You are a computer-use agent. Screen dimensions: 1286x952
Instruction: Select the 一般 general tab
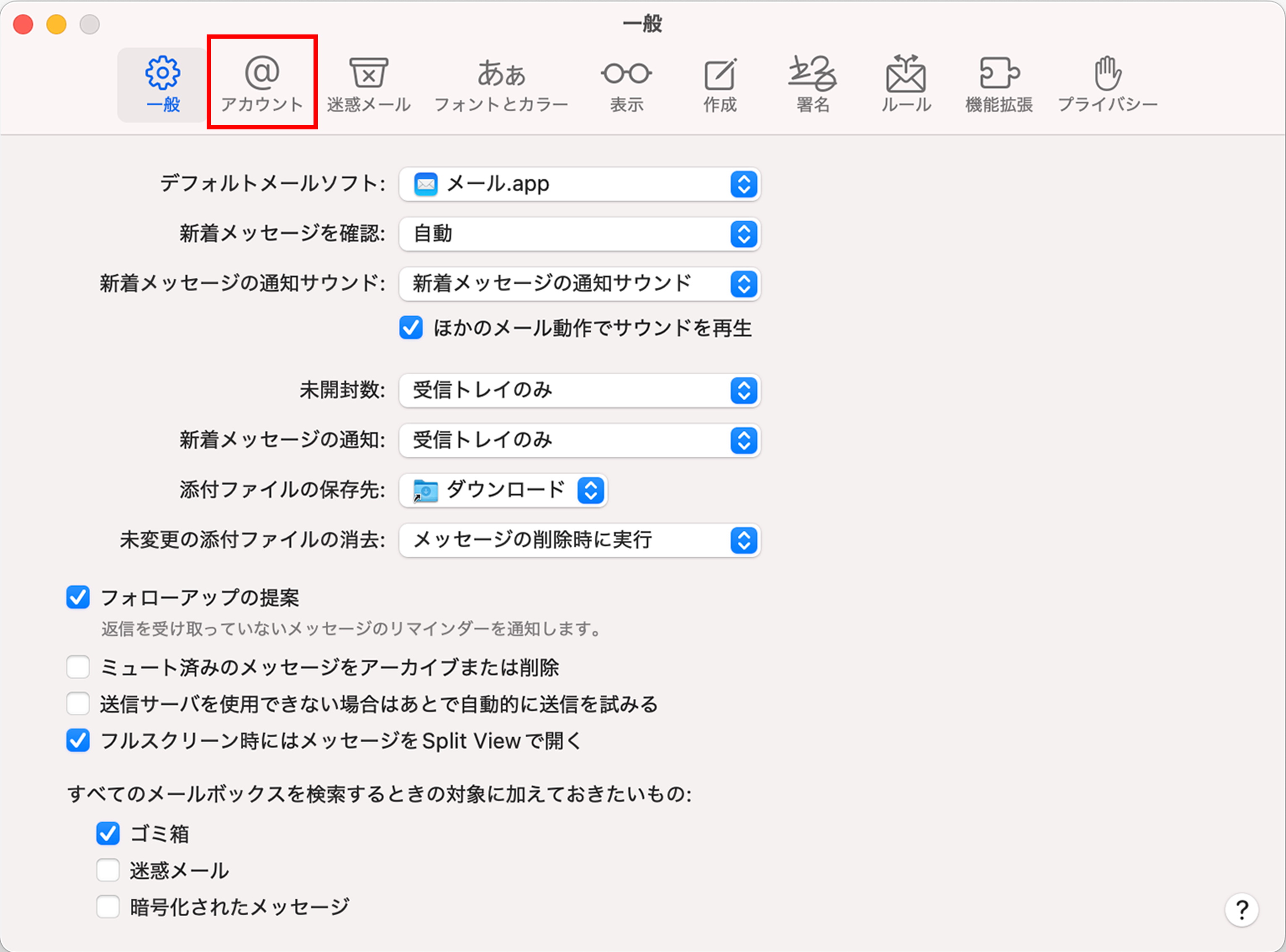coord(163,85)
